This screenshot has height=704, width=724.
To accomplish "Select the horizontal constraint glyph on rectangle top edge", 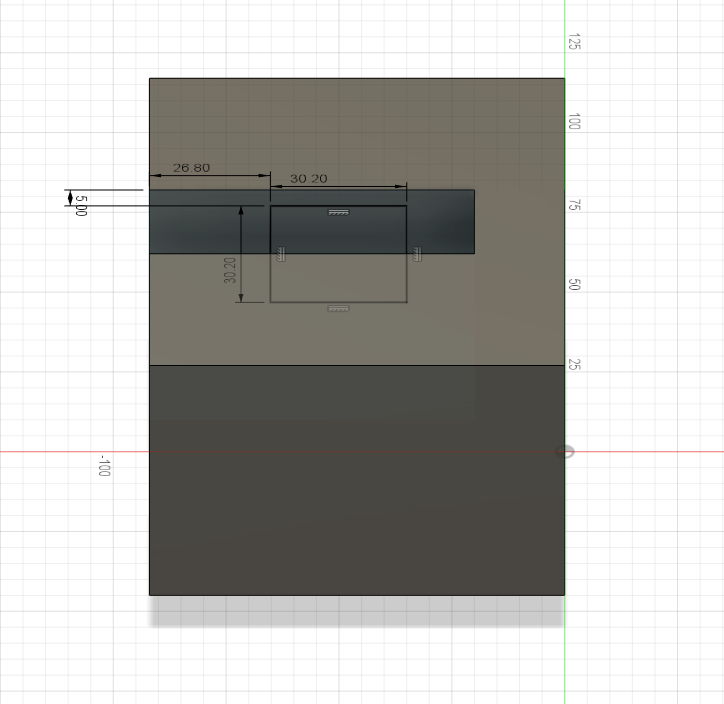I will pos(338,212).
